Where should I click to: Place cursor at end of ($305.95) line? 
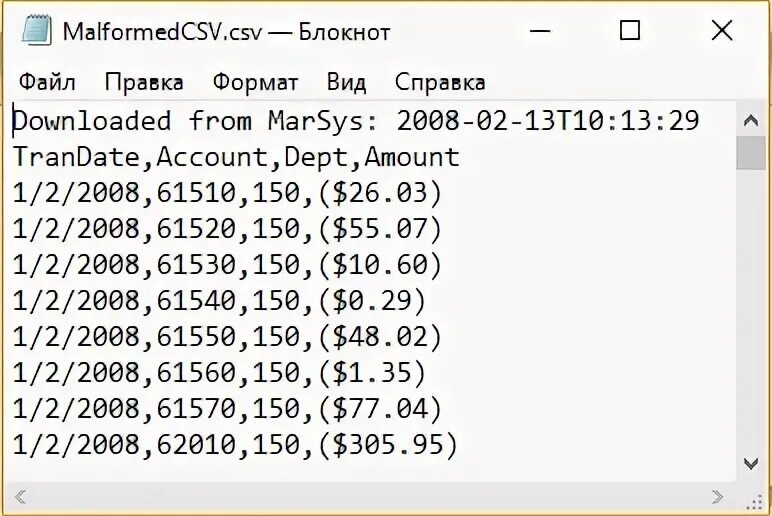pyautogui.click(x=459, y=444)
